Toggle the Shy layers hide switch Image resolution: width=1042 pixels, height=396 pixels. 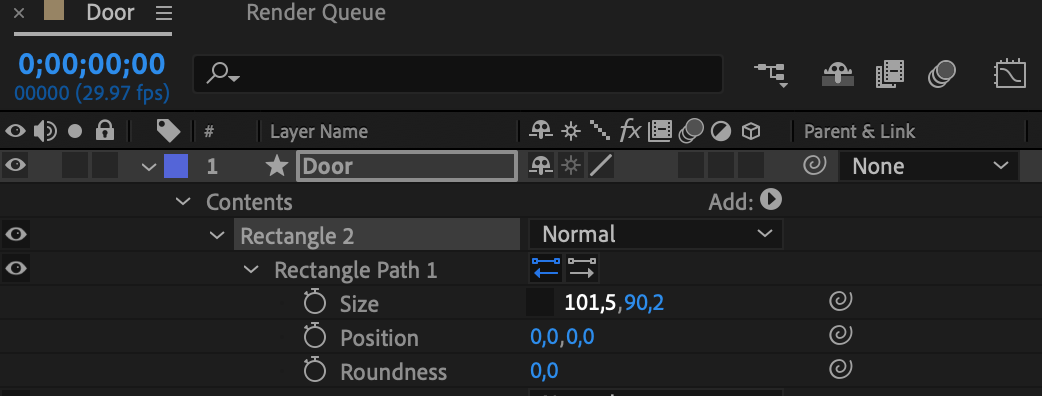837,74
